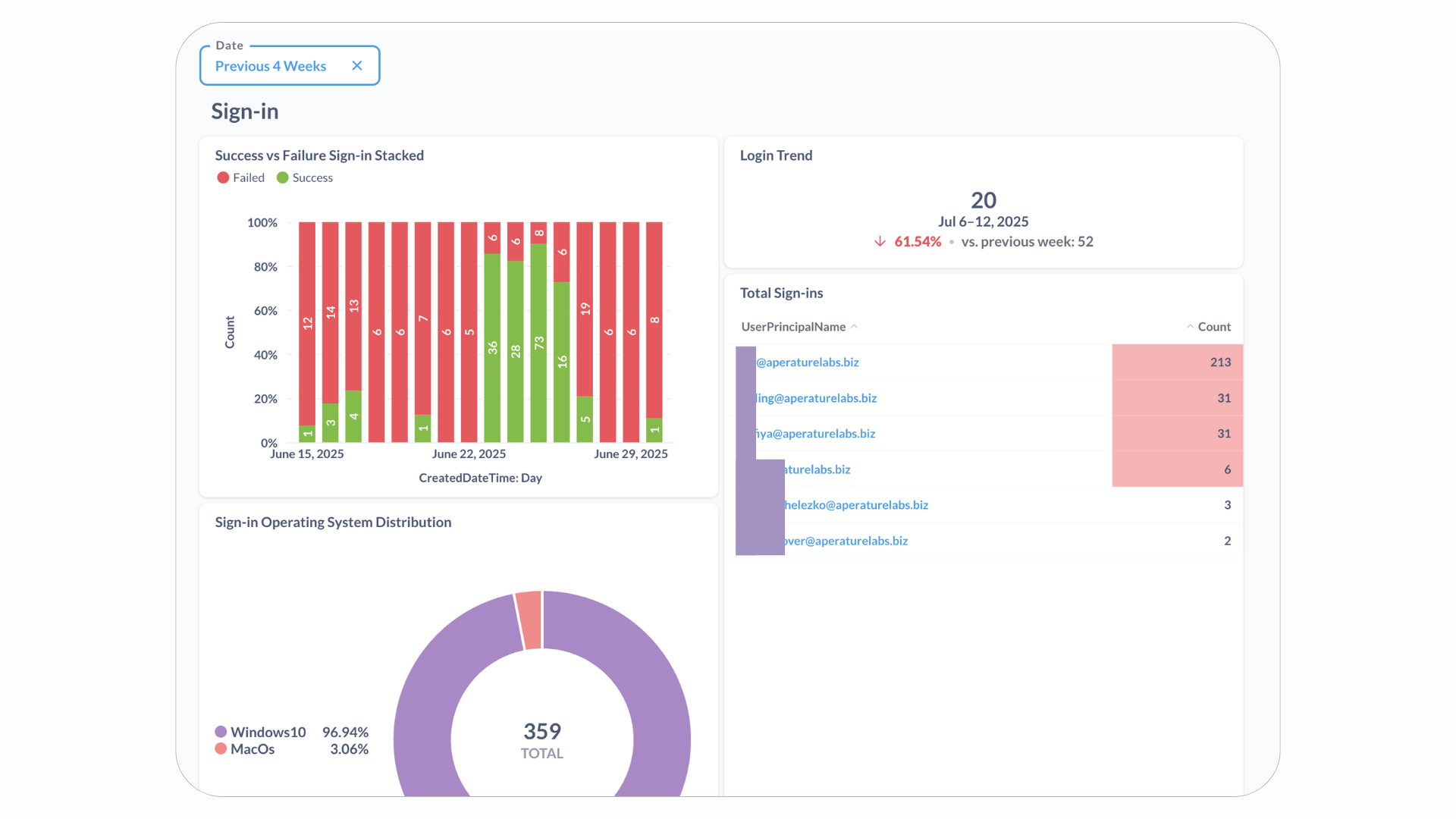Clear the Previous 4 Weeks date filter

(x=357, y=66)
